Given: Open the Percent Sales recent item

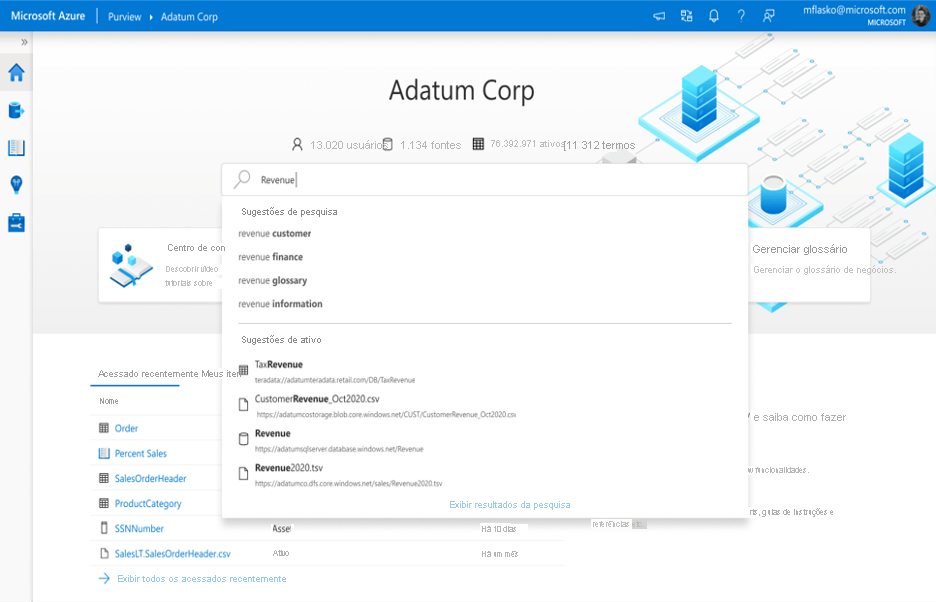Looking at the screenshot, I should coord(140,453).
